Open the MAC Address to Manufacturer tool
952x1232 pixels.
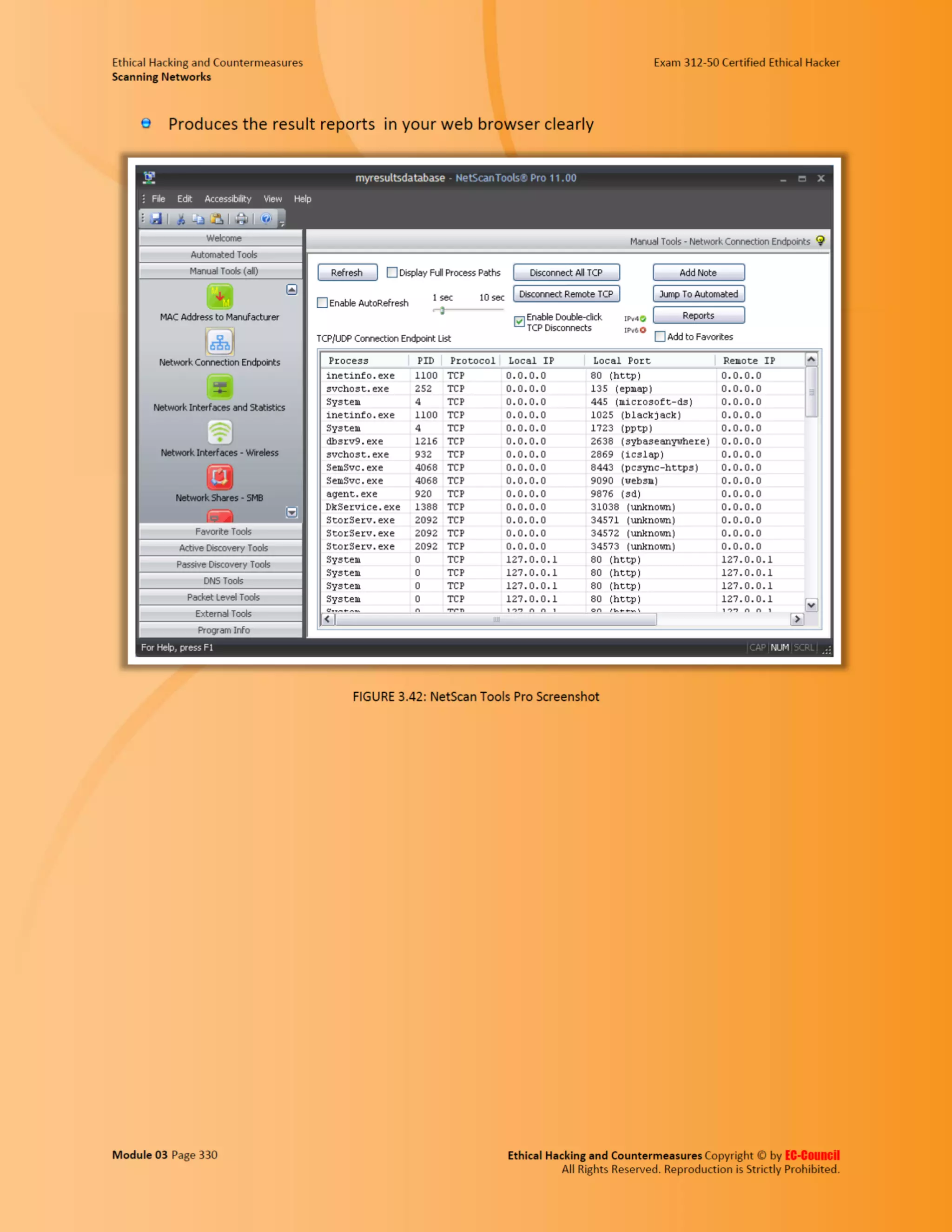click(x=219, y=297)
